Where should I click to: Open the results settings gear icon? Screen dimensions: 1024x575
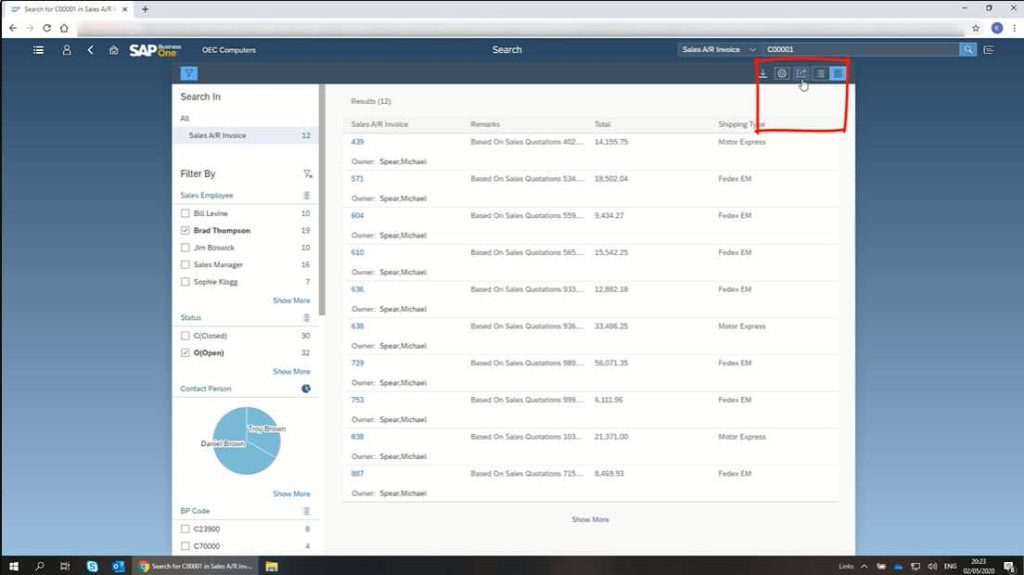coord(782,73)
